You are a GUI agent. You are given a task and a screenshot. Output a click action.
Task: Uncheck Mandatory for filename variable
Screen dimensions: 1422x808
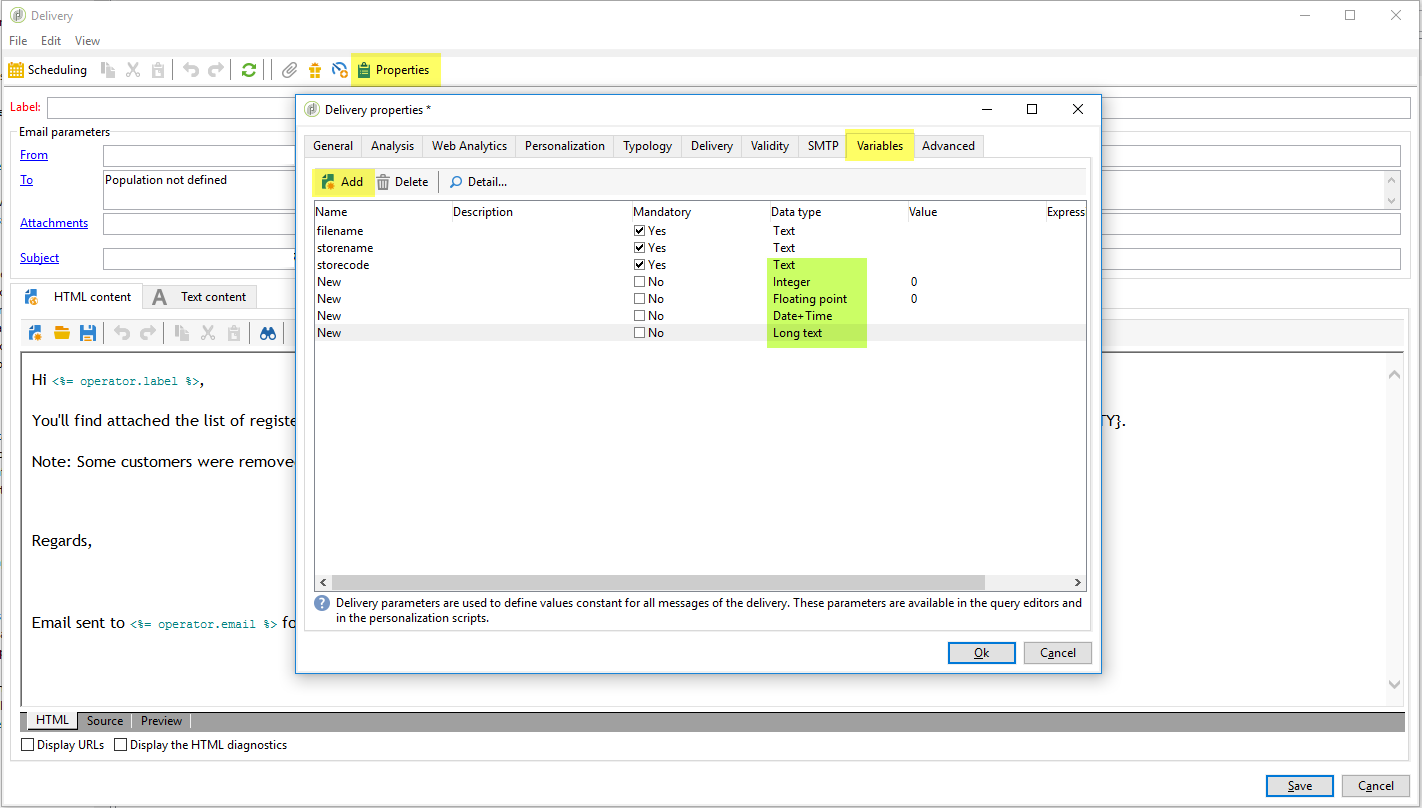tap(640, 231)
